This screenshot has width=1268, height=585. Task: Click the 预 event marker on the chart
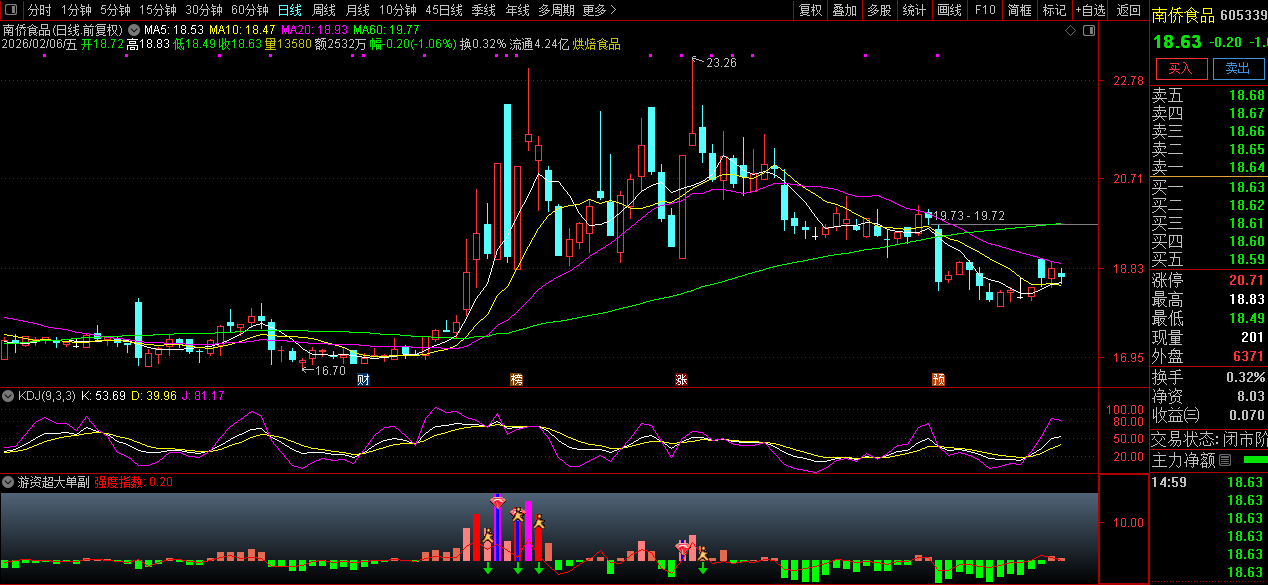(938, 380)
